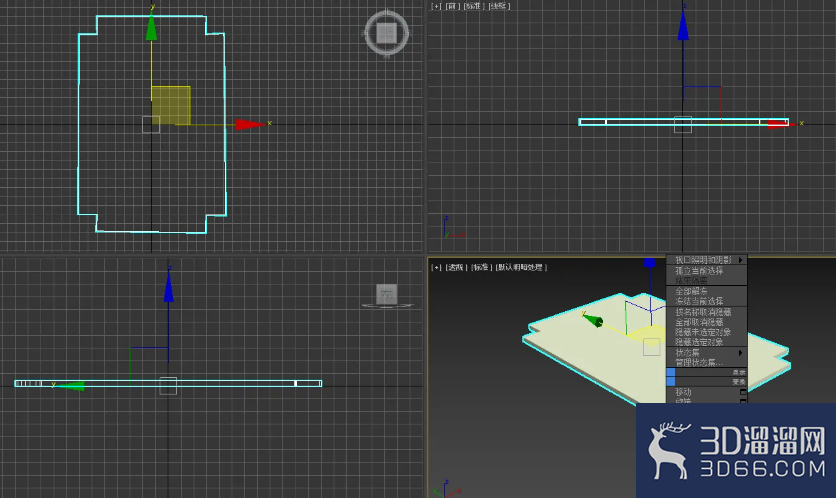Image resolution: width=836 pixels, height=498 pixels.
Task: Open the [透视] view name menu
Action: pyautogui.click(x=456, y=267)
